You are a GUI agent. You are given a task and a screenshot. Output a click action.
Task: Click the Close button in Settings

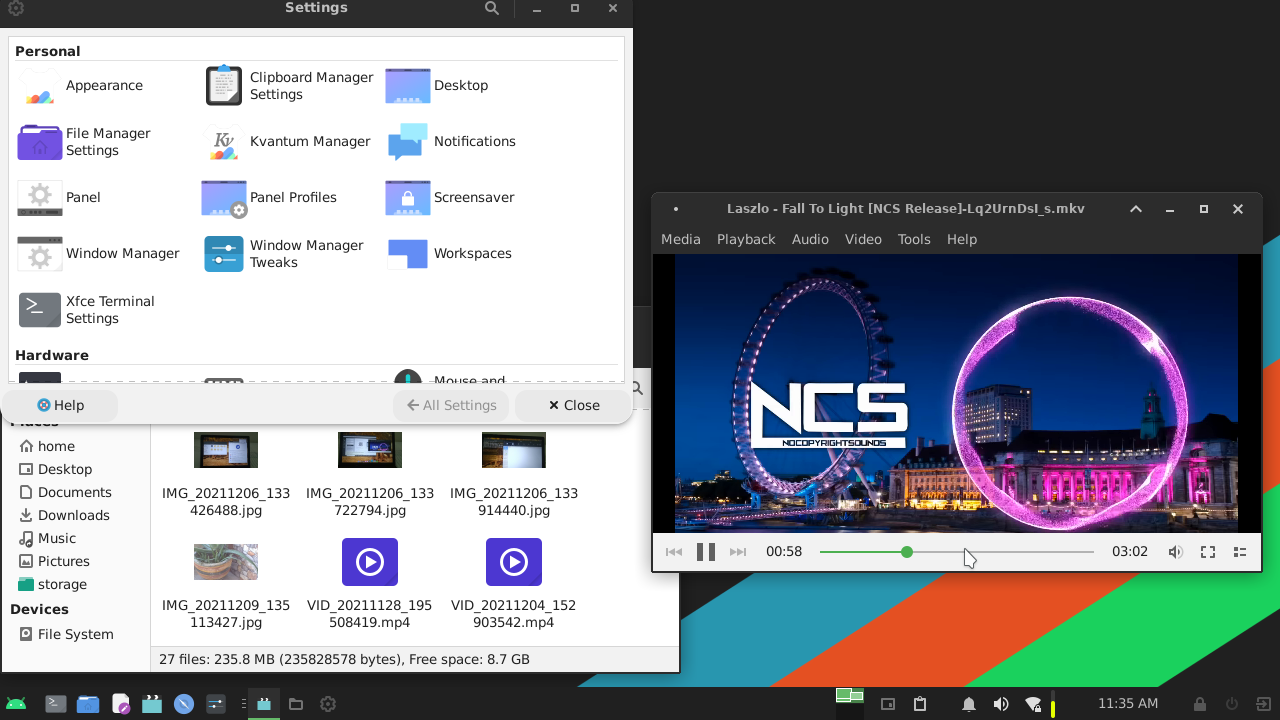point(573,405)
